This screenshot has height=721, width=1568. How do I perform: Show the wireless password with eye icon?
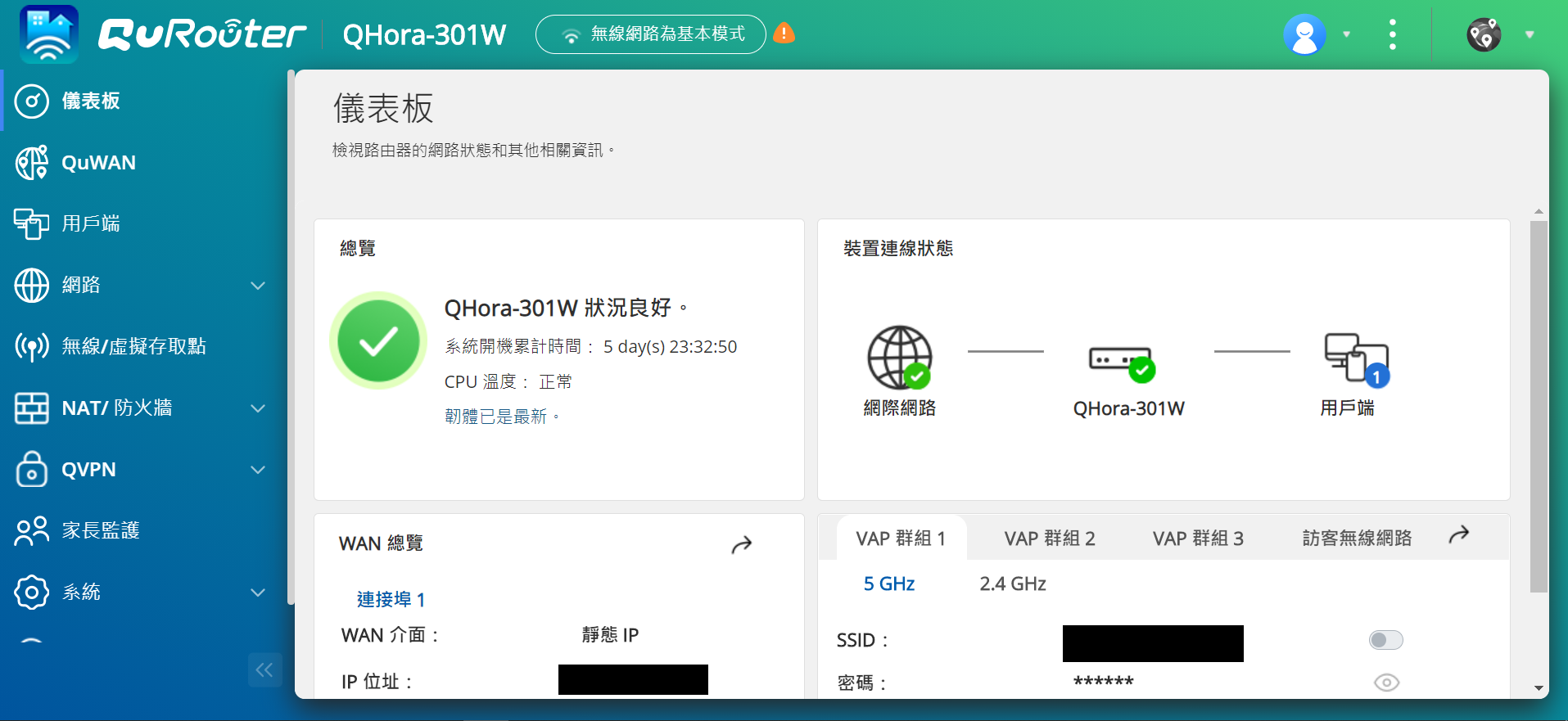1386,683
